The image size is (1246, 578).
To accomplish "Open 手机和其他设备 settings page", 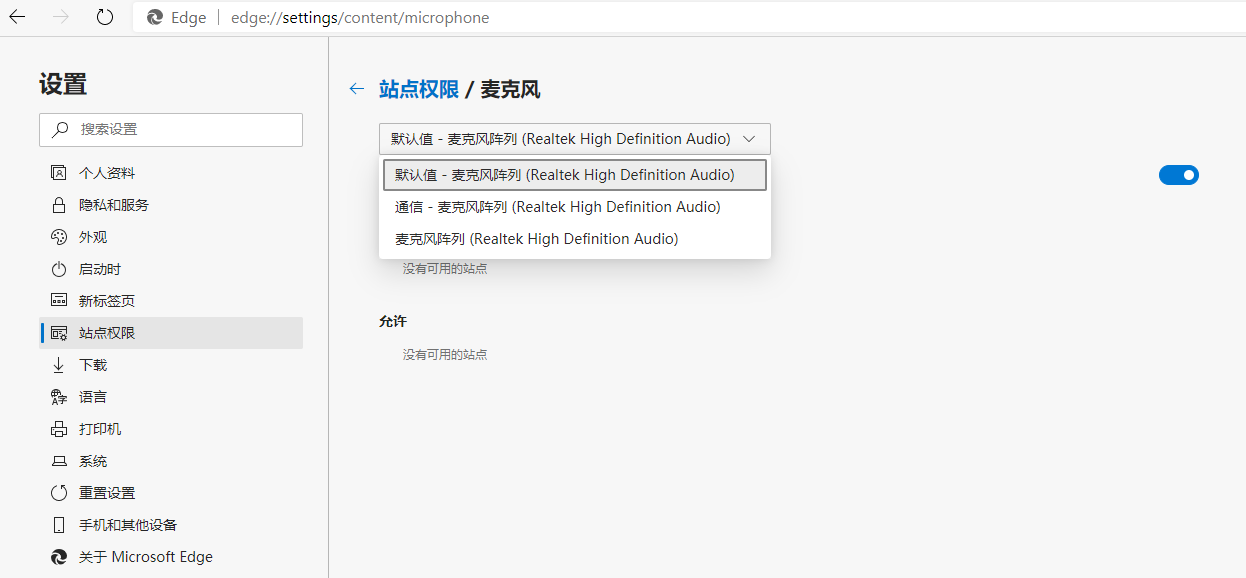I will click(x=171, y=525).
